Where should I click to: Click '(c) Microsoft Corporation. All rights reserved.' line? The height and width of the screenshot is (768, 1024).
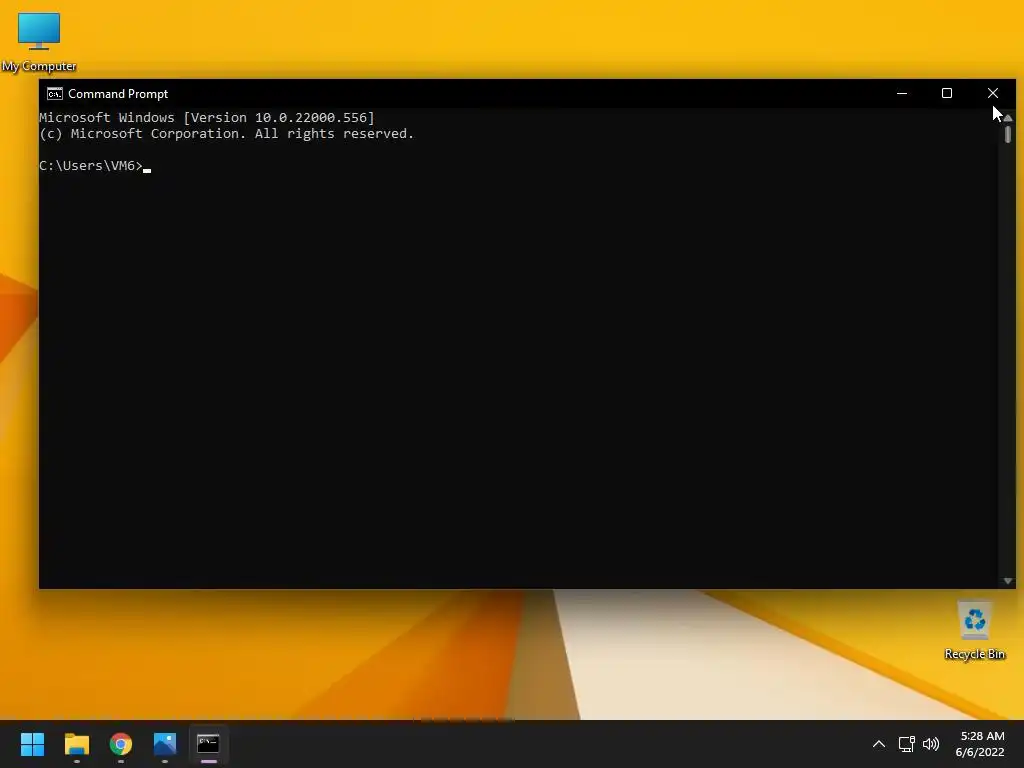226,134
